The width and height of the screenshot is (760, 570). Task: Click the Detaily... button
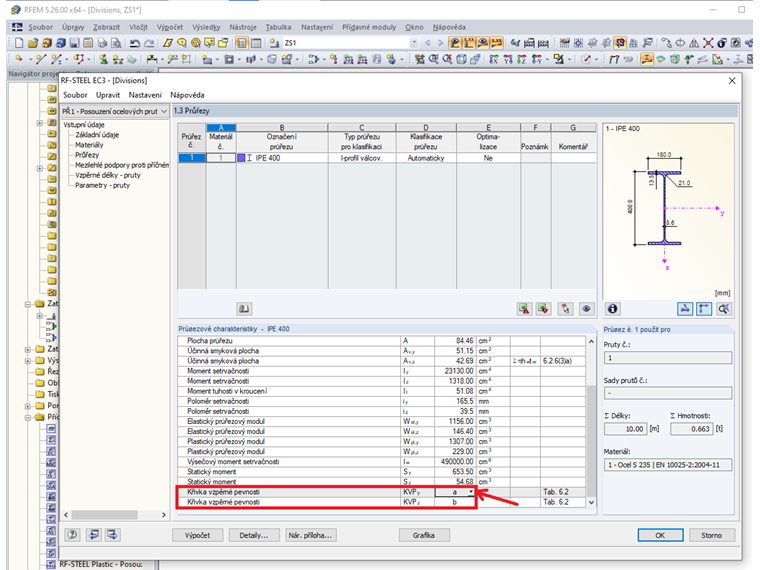coord(254,535)
